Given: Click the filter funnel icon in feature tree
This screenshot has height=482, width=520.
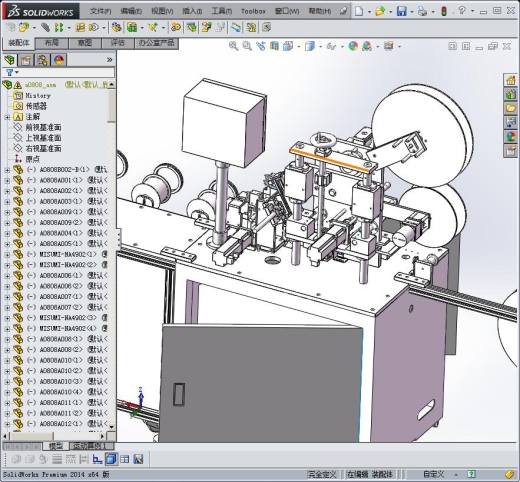Looking at the screenshot, I should (x=10, y=72).
